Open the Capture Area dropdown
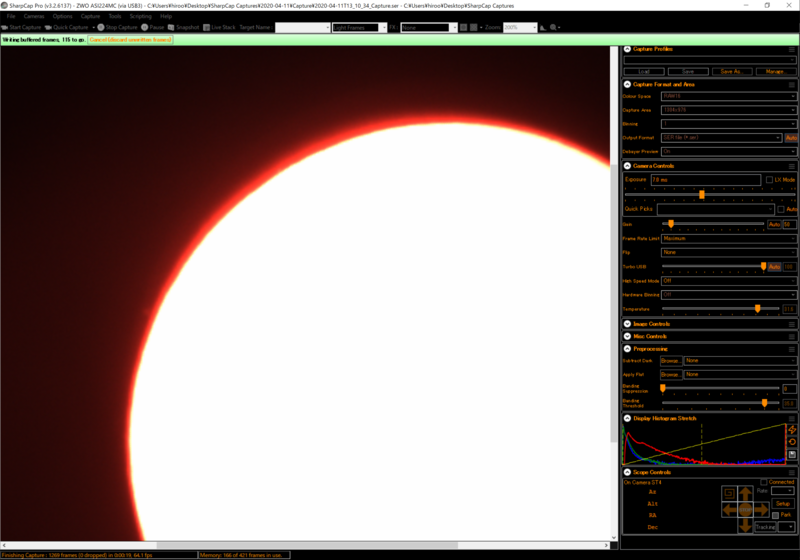This screenshot has height=560, width=800. [729, 110]
